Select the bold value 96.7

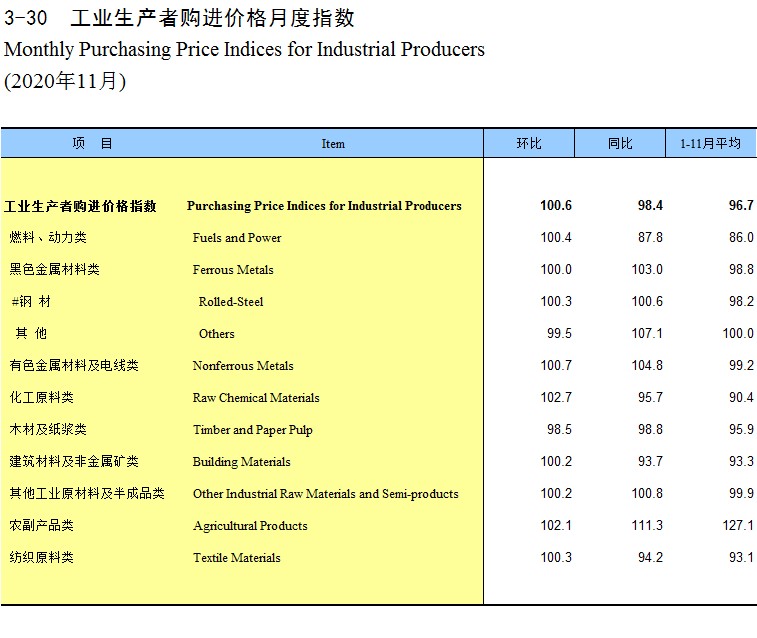point(741,206)
